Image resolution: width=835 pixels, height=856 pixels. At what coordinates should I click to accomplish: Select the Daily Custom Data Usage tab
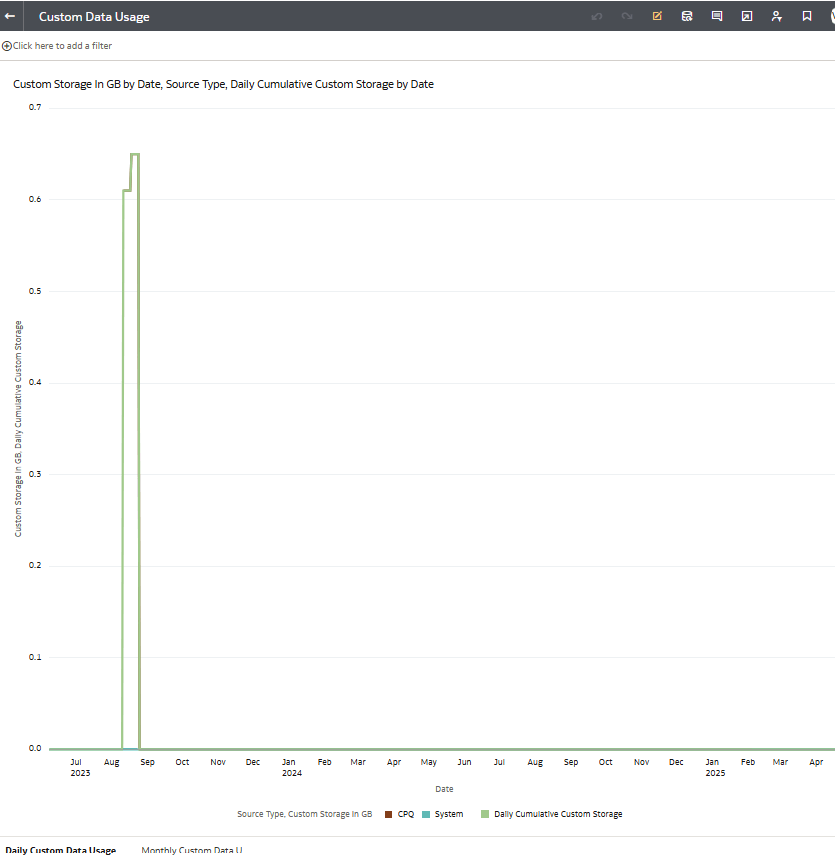point(60,850)
